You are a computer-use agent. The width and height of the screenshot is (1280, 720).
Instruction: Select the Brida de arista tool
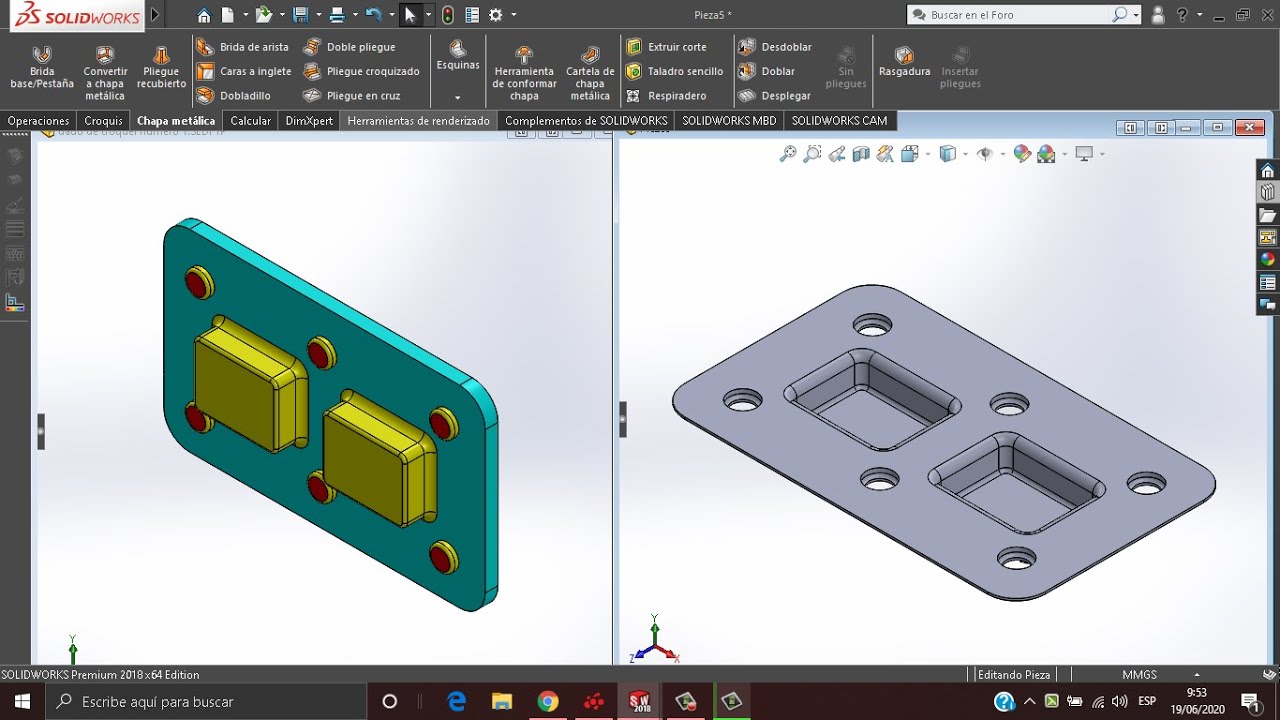(243, 47)
